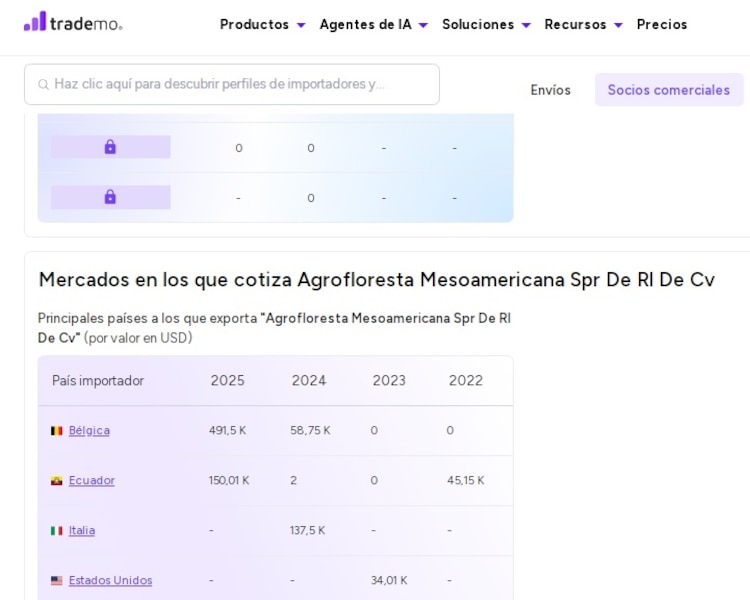Click Ecuador's 2024 value of 2
The image size is (750, 600).
pyautogui.click(x=293, y=480)
